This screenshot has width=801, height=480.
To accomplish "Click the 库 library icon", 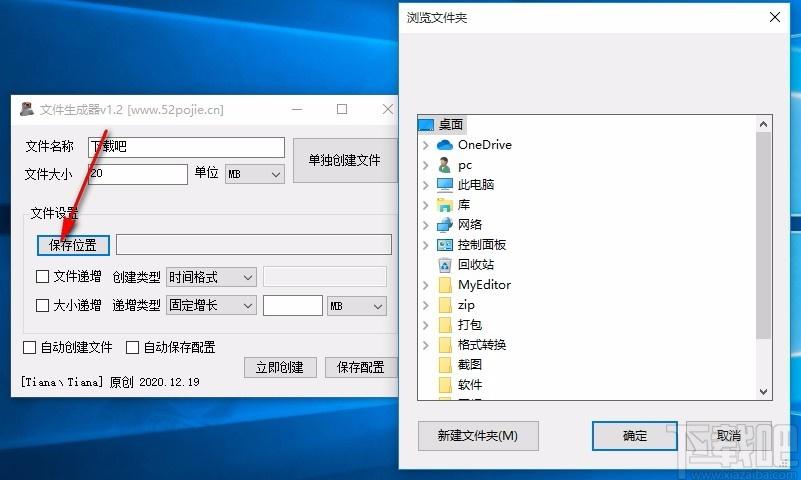I will (445, 205).
